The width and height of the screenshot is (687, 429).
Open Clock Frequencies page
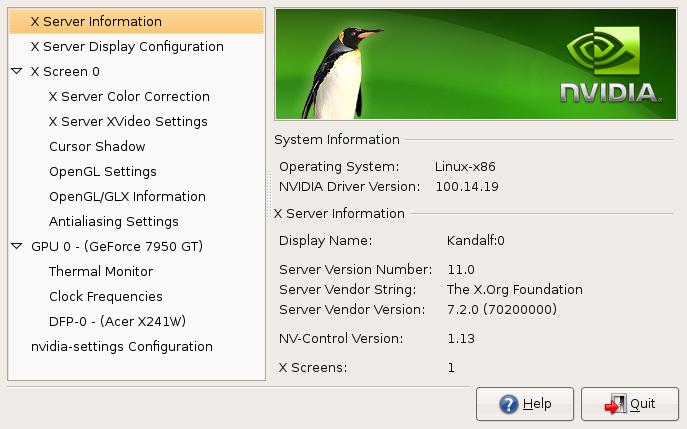(x=106, y=296)
